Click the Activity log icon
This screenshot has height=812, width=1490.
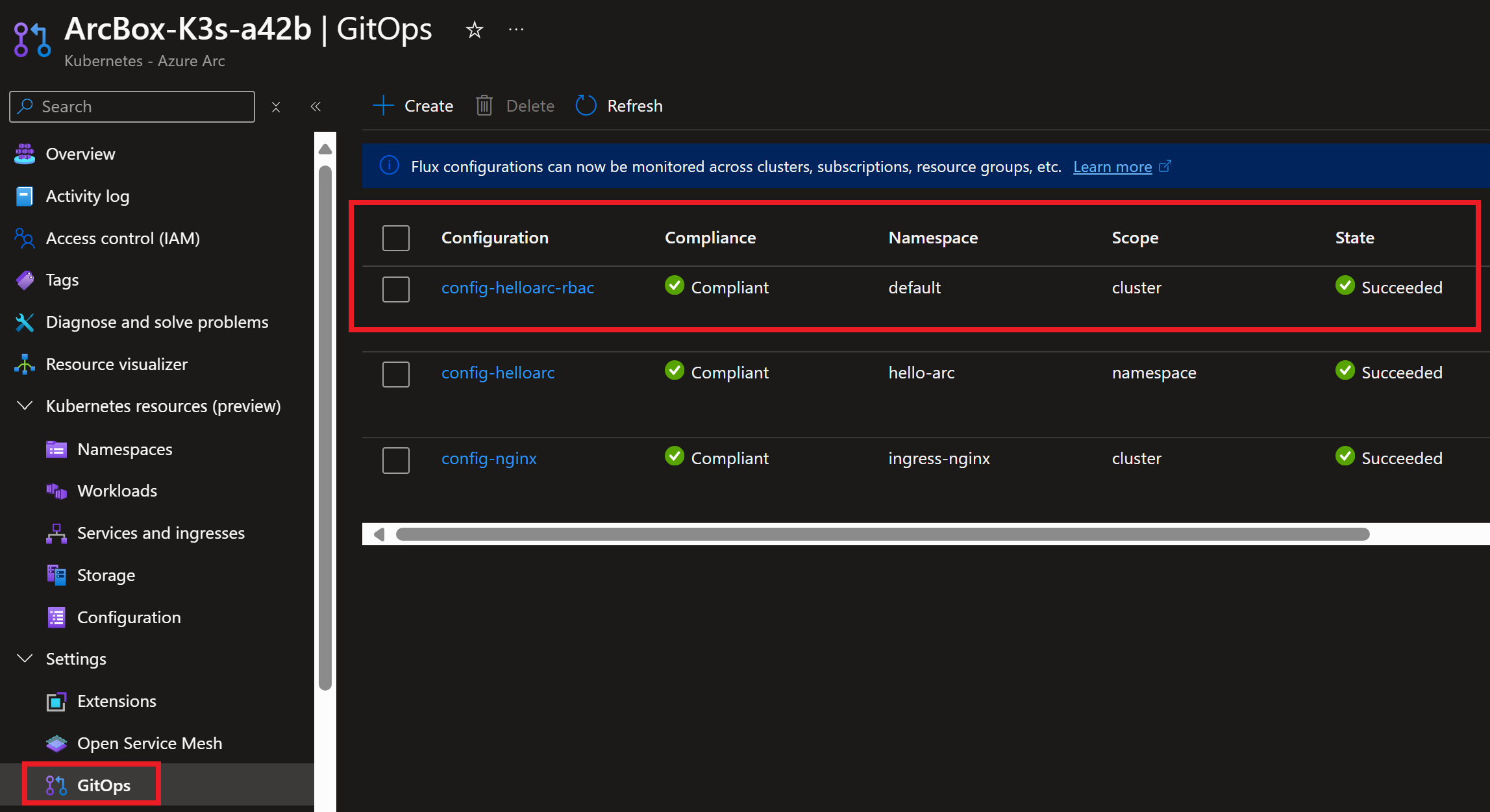point(25,196)
